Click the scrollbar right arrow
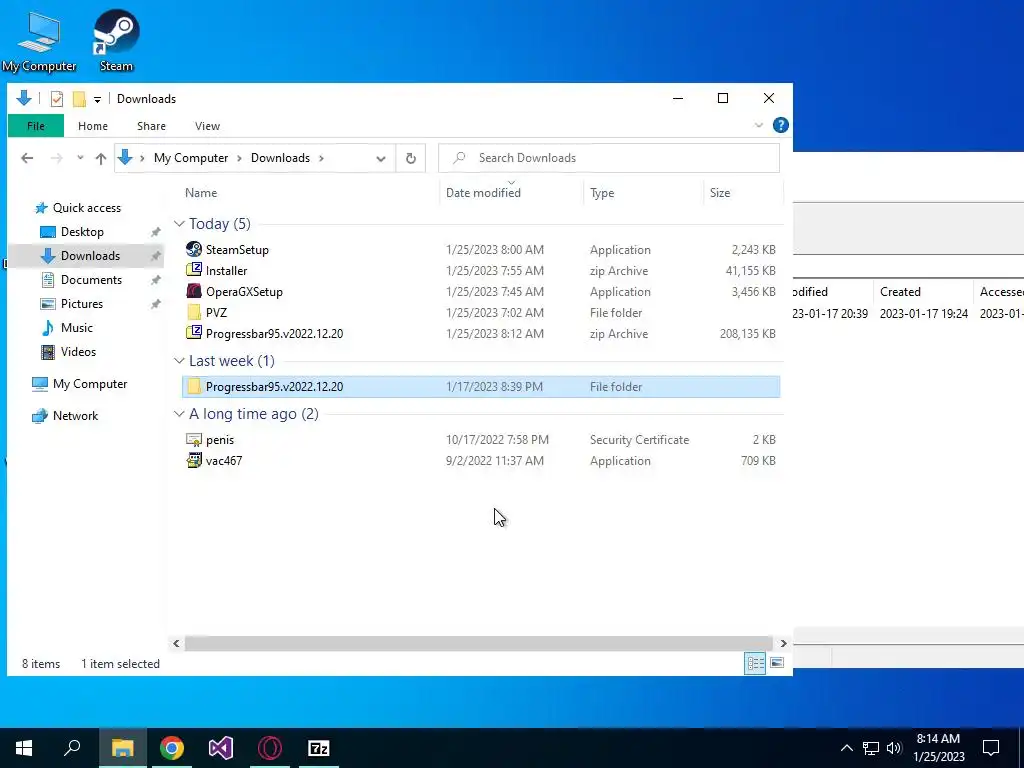The image size is (1024, 768). [x=783, y=643]
